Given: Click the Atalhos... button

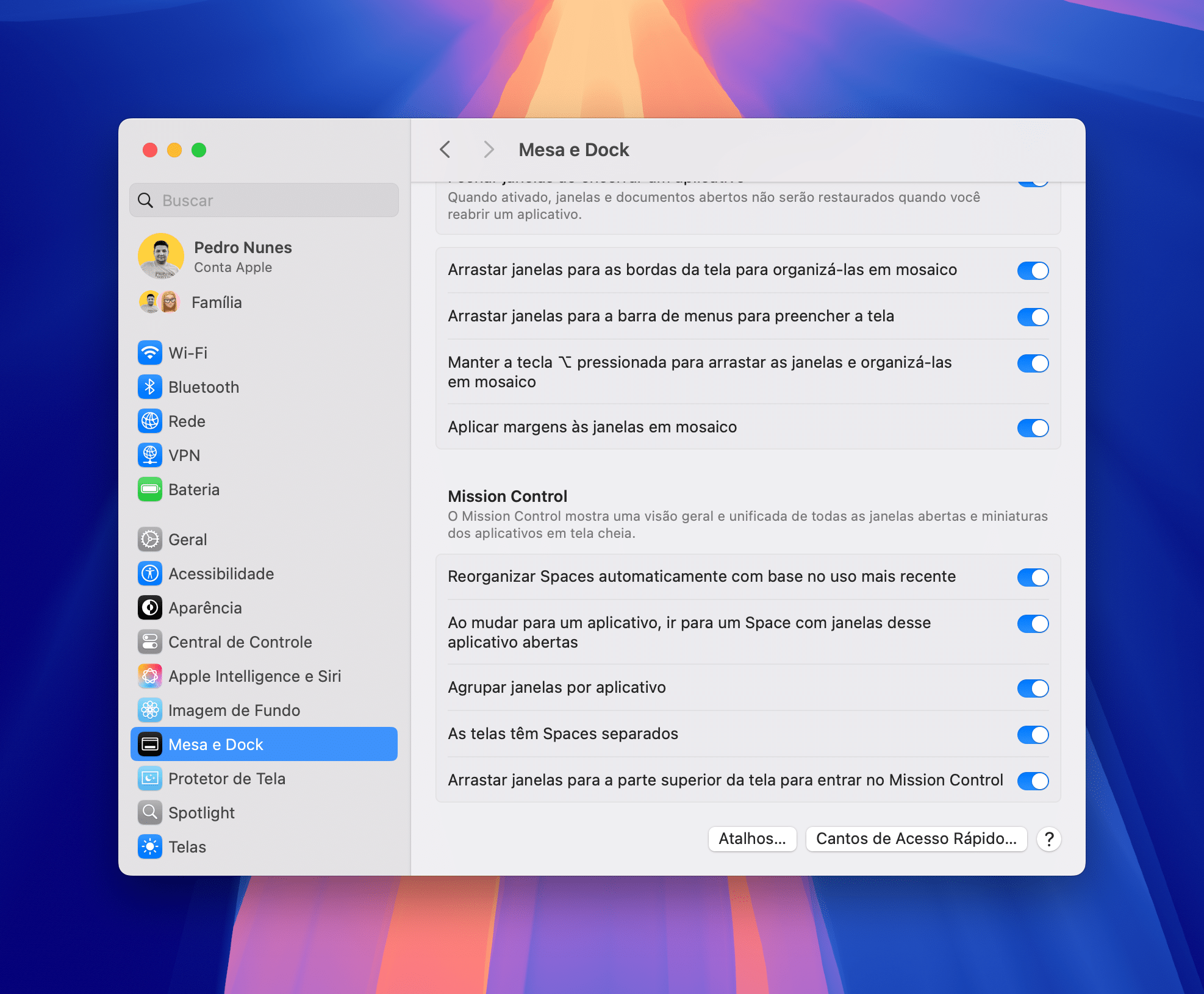Looking at the screenshot, I should pyautogui.click(x=752, y=839).
